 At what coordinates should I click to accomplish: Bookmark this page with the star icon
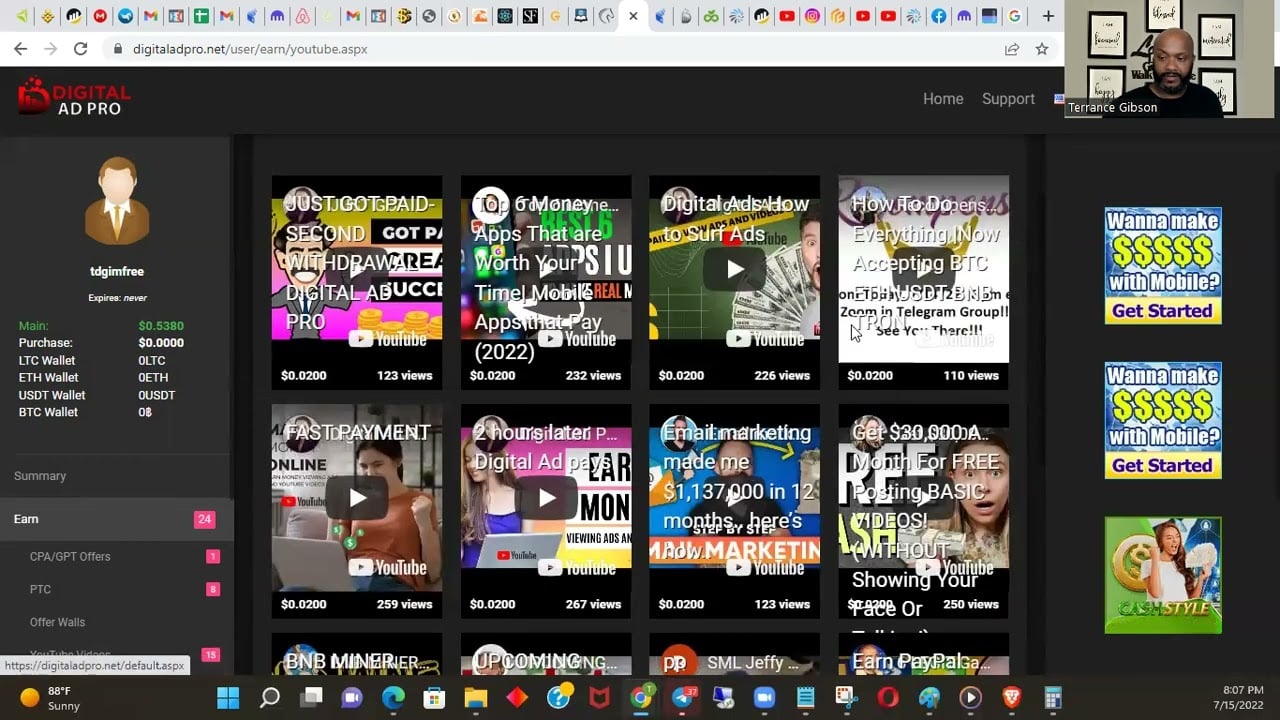[x=1042, y=48]
